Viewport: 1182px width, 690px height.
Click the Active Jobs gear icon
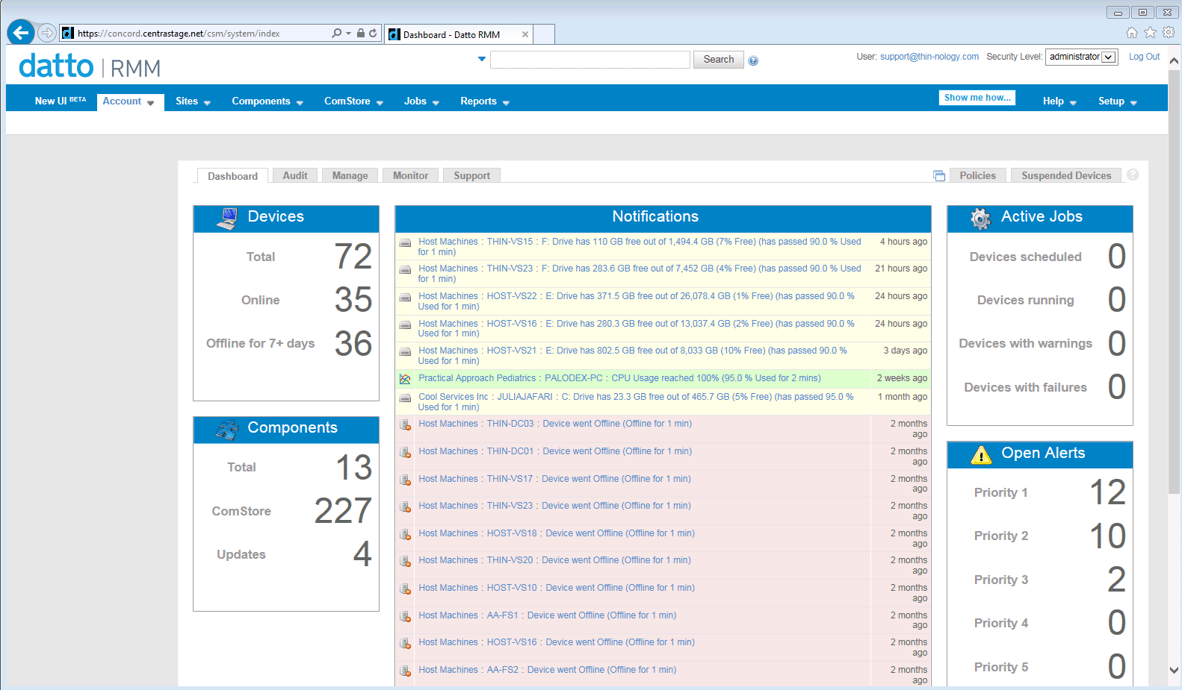(980, 218)
